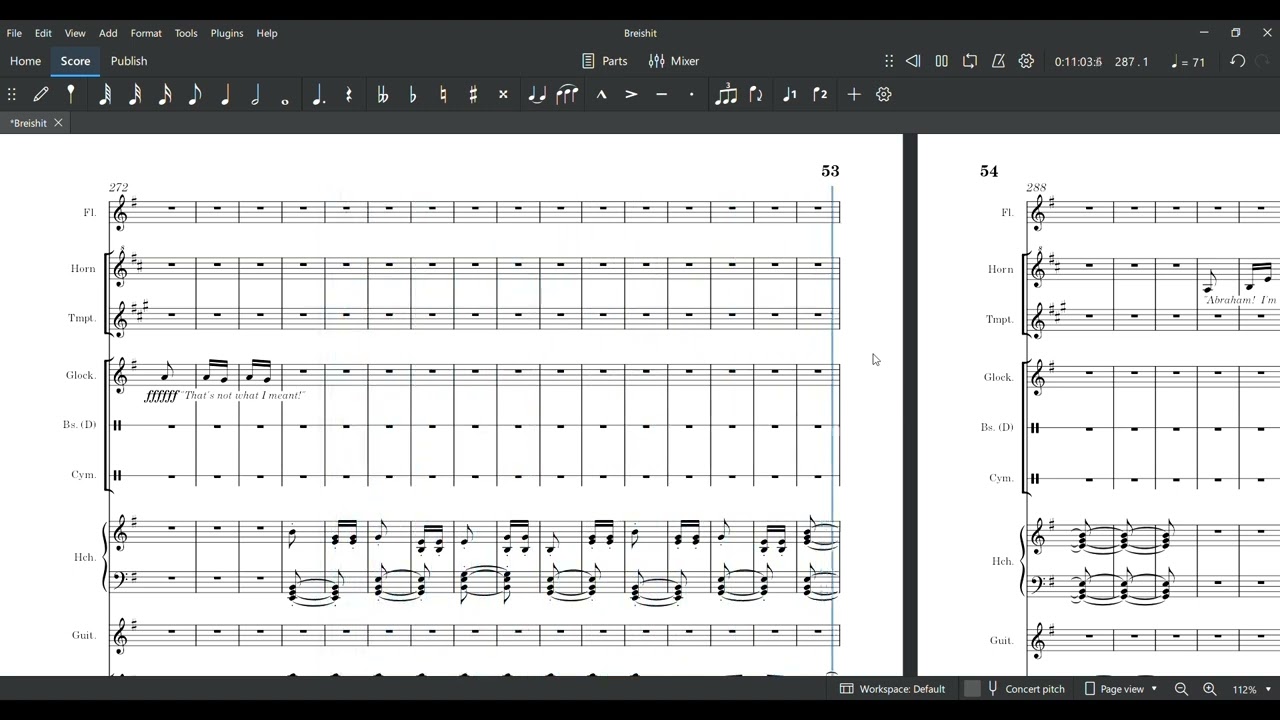Viewport: 1280px width, 720px height.
Task: Open playback settings gear
Action: (1026, 61)
